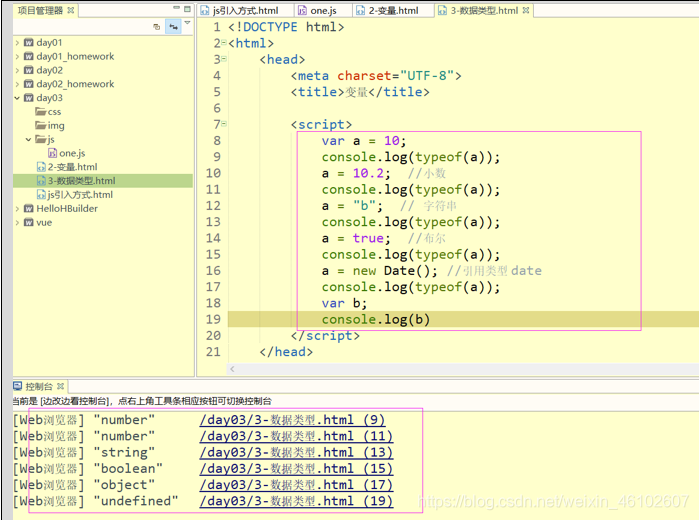Click the day02_homework project icon
699x520 pixels.
(x=29, y=84)
